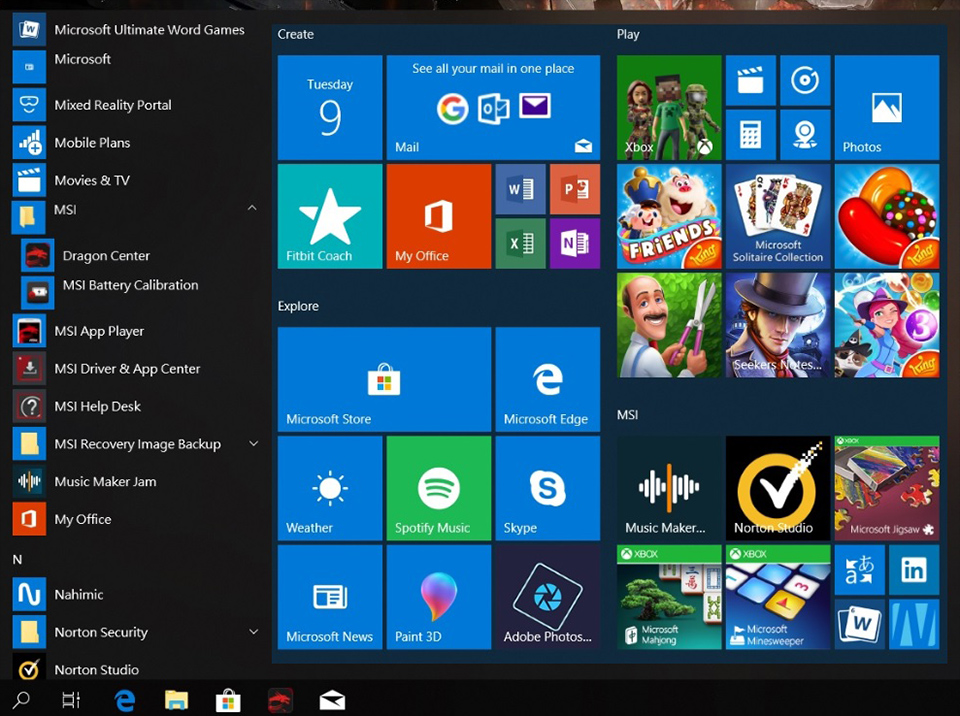Launch Microsoft Minesweeper tile
960x716 pixels.
click(x=778, y=597)
